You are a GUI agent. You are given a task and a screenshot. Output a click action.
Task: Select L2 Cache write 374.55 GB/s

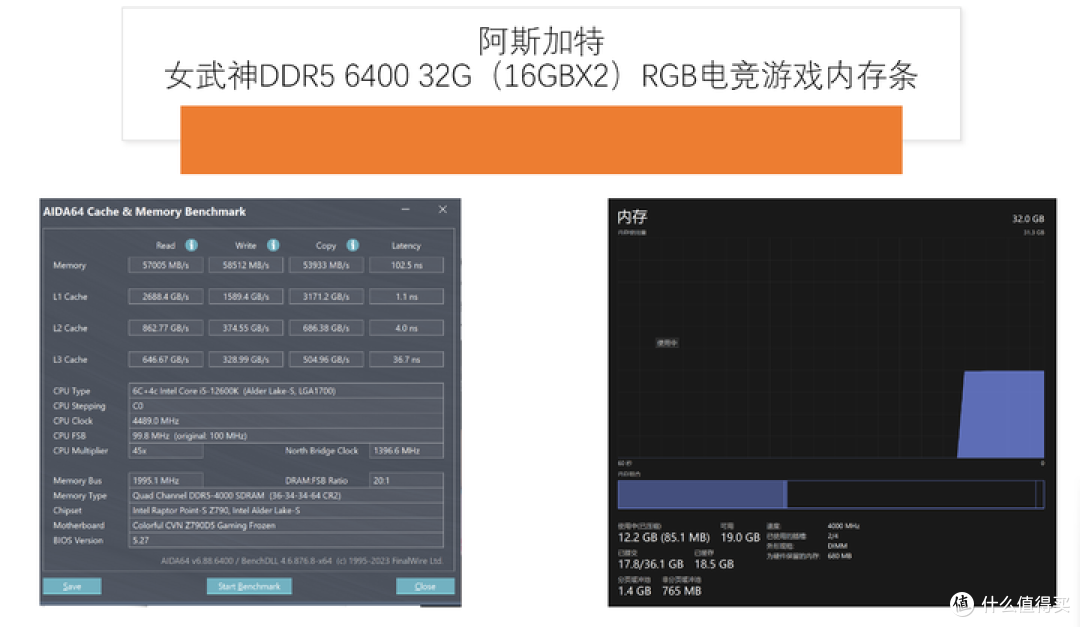click(x=246, y=329)
